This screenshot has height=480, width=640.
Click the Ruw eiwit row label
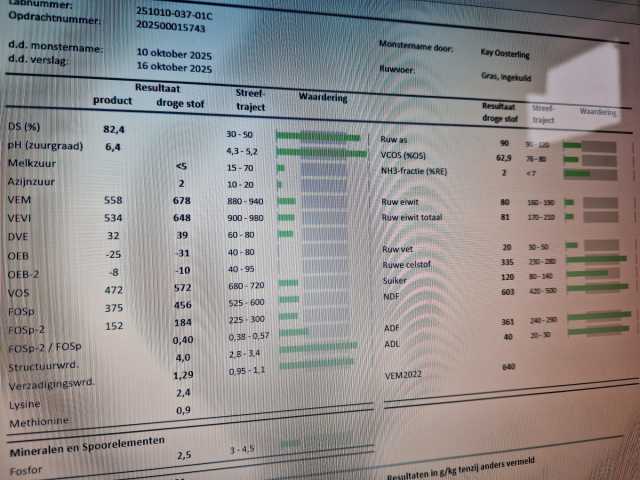(x=400, y=202)
